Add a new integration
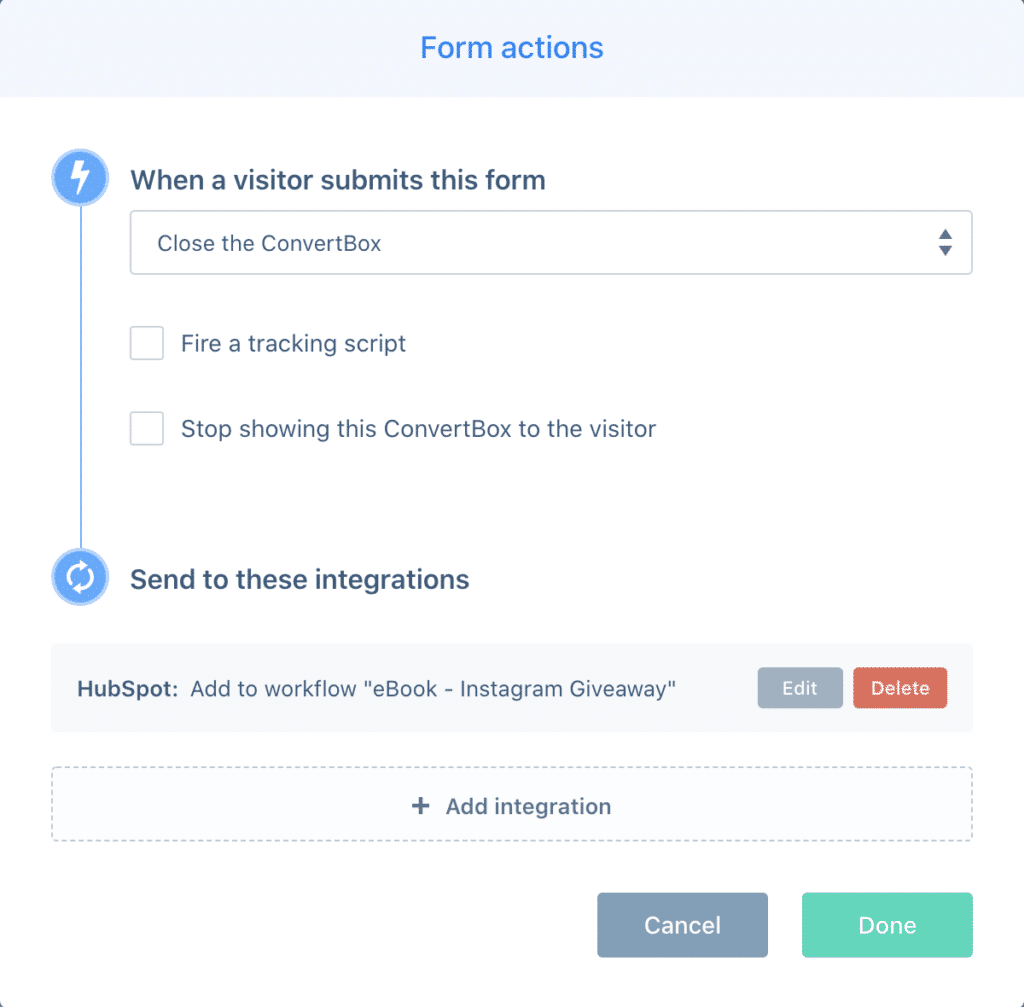The height and width of the screenshot is (1007, 1024). pos(512,805)
